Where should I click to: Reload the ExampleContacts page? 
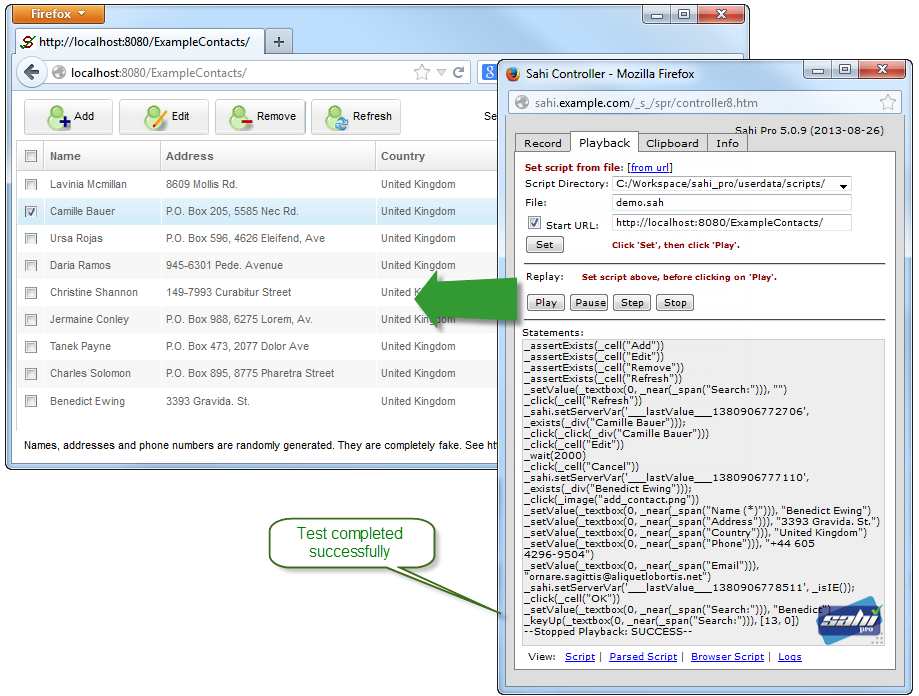click(458, 73)
